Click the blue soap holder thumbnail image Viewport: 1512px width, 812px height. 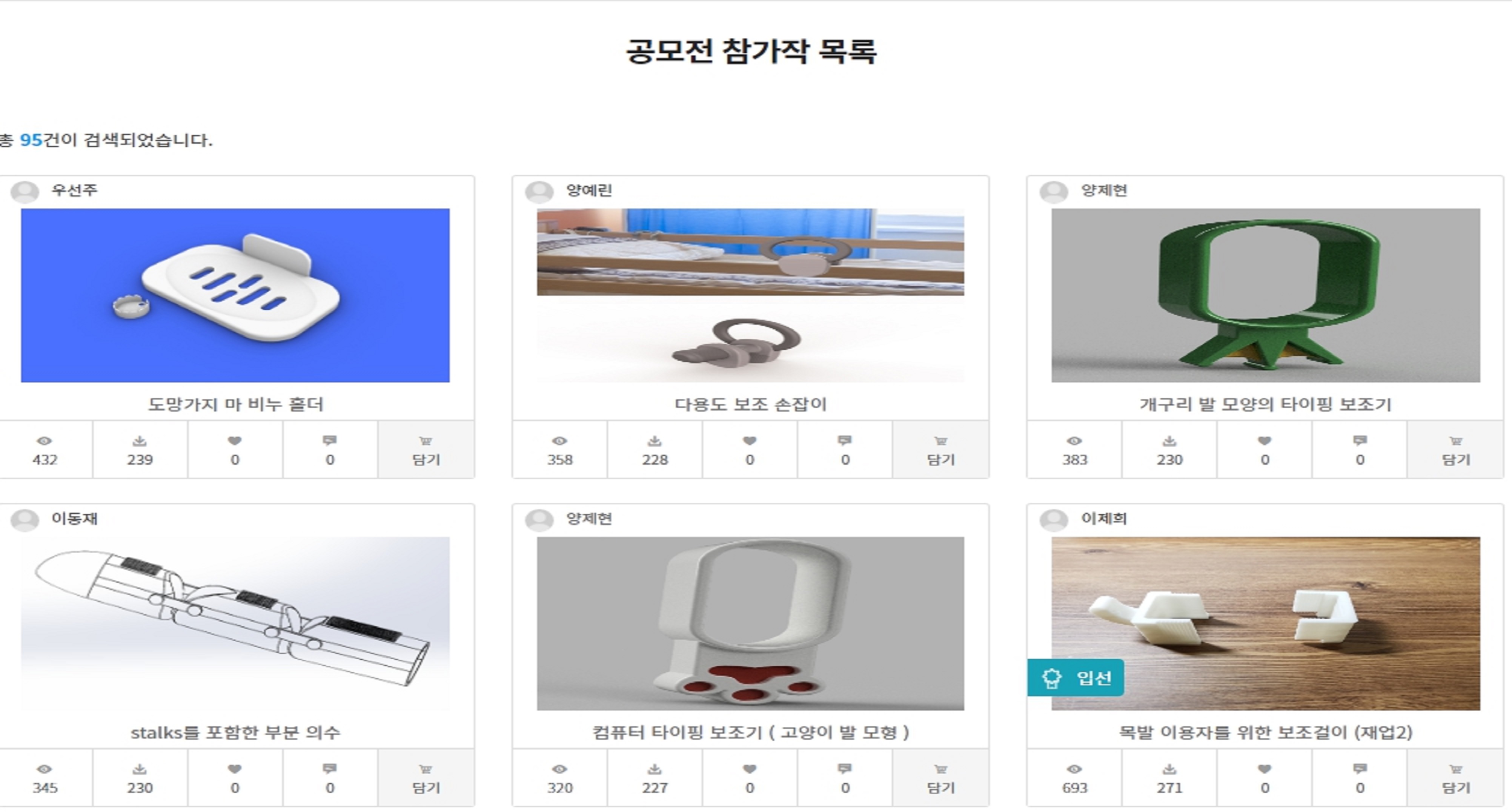pyautogui.click(x=235, y=295)
